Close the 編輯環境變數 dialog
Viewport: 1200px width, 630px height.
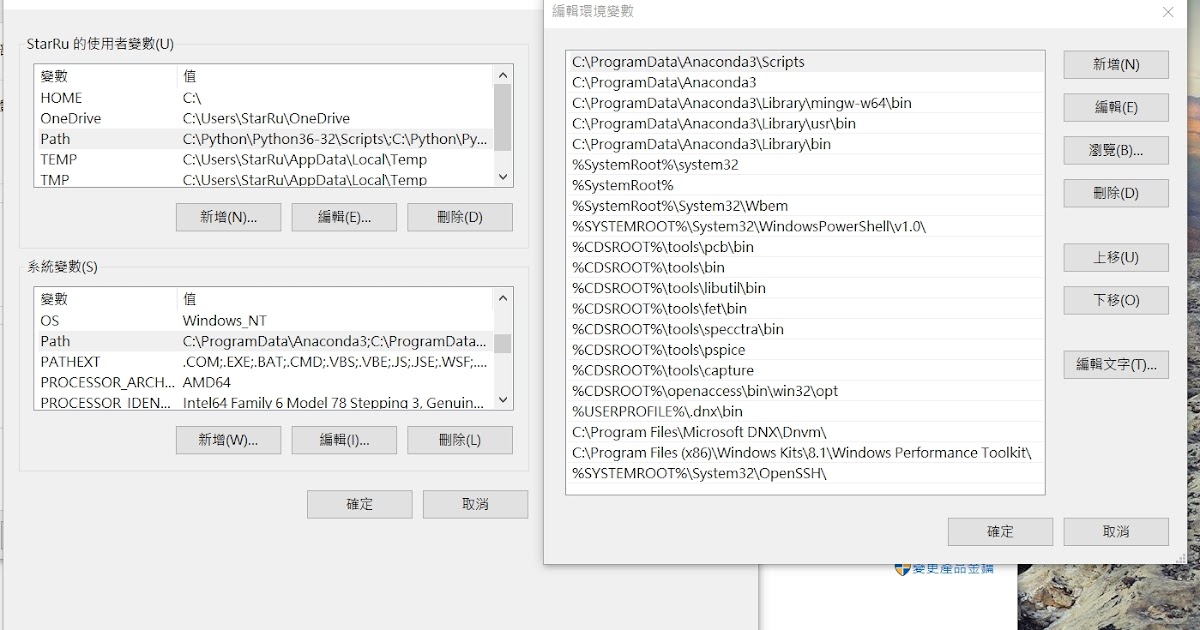click(x=1168, y=12)
